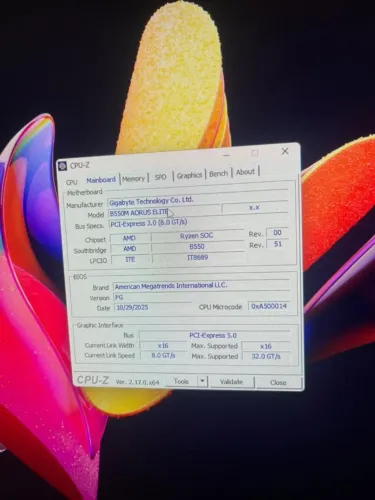Switch to the Bench tab
This screenshot has height=500, width=375.
[219, 174]
